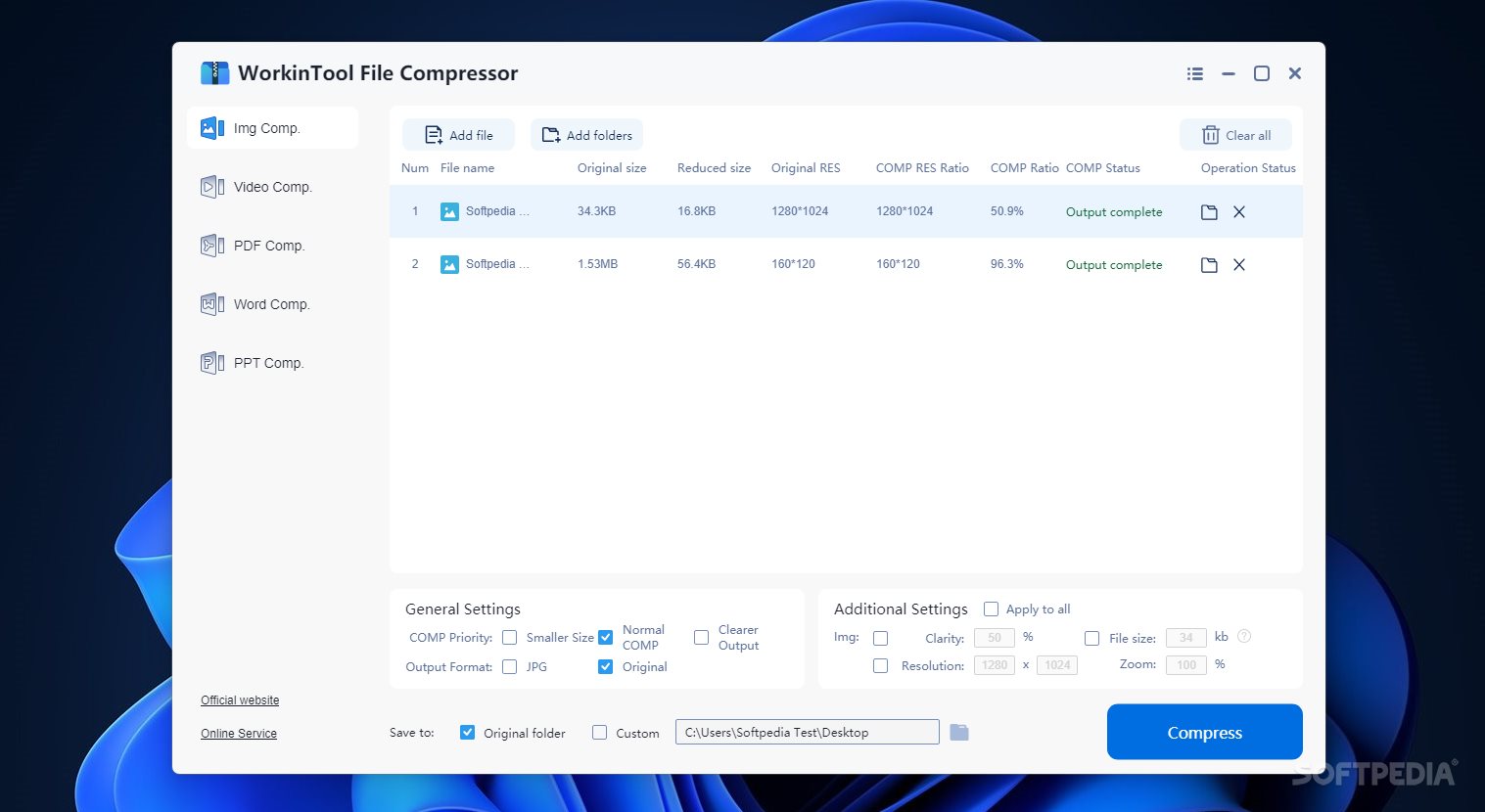
Task: Sort by File name column header
Action: click(x=467, y=168)
